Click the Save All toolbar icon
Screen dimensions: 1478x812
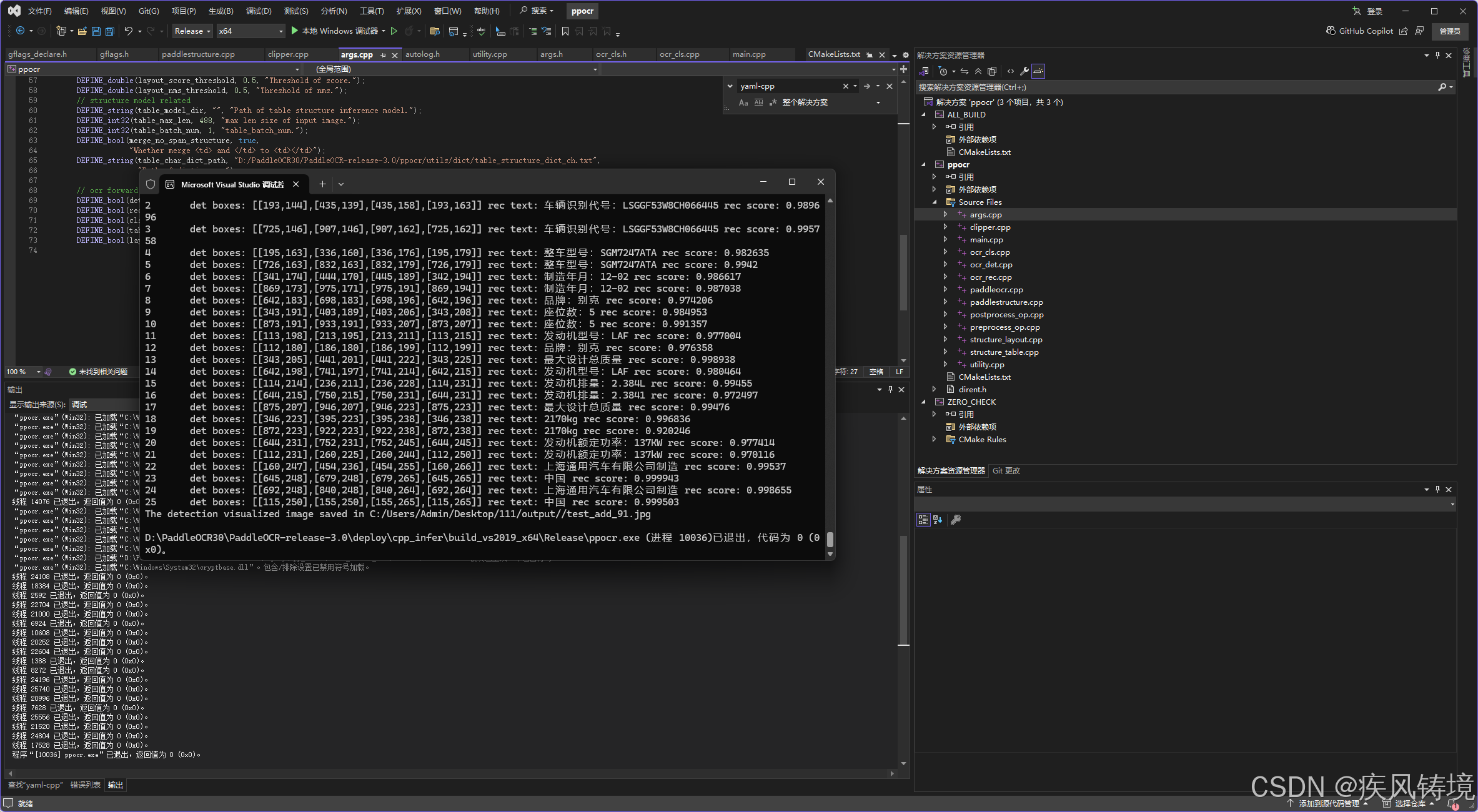coord(110,31)
